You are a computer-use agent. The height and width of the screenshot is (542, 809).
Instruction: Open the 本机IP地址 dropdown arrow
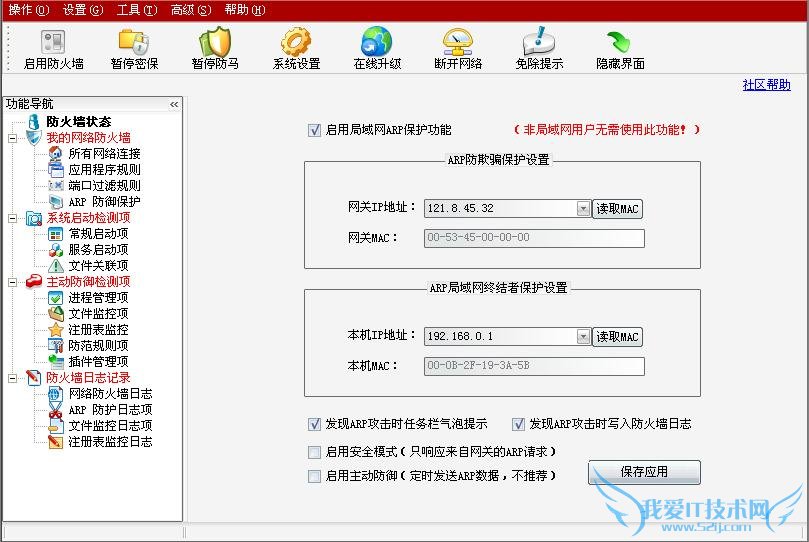point(583,336)
